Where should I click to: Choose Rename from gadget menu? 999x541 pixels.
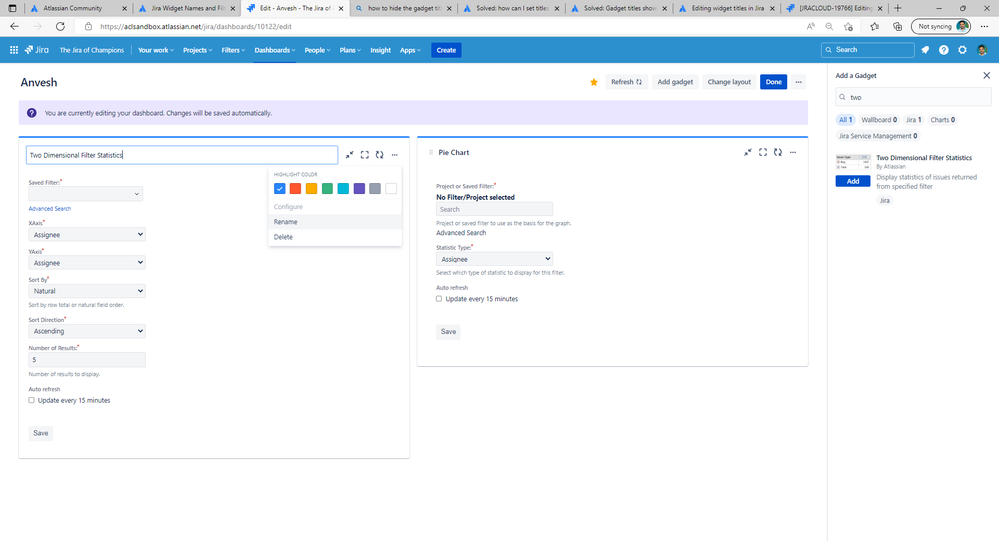[335, 222]
